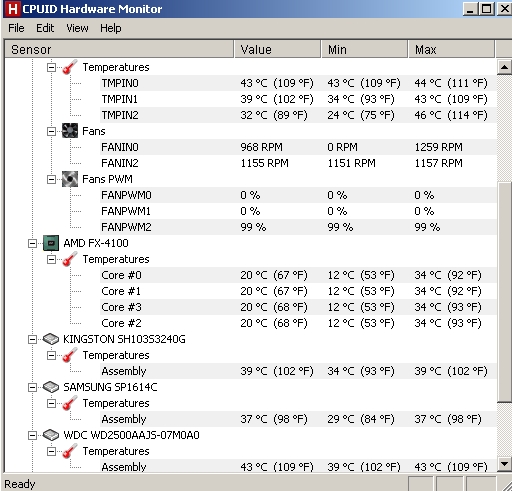Click the scrollbar down arrow
512x491 pixels.
click(x=504, y=464)
